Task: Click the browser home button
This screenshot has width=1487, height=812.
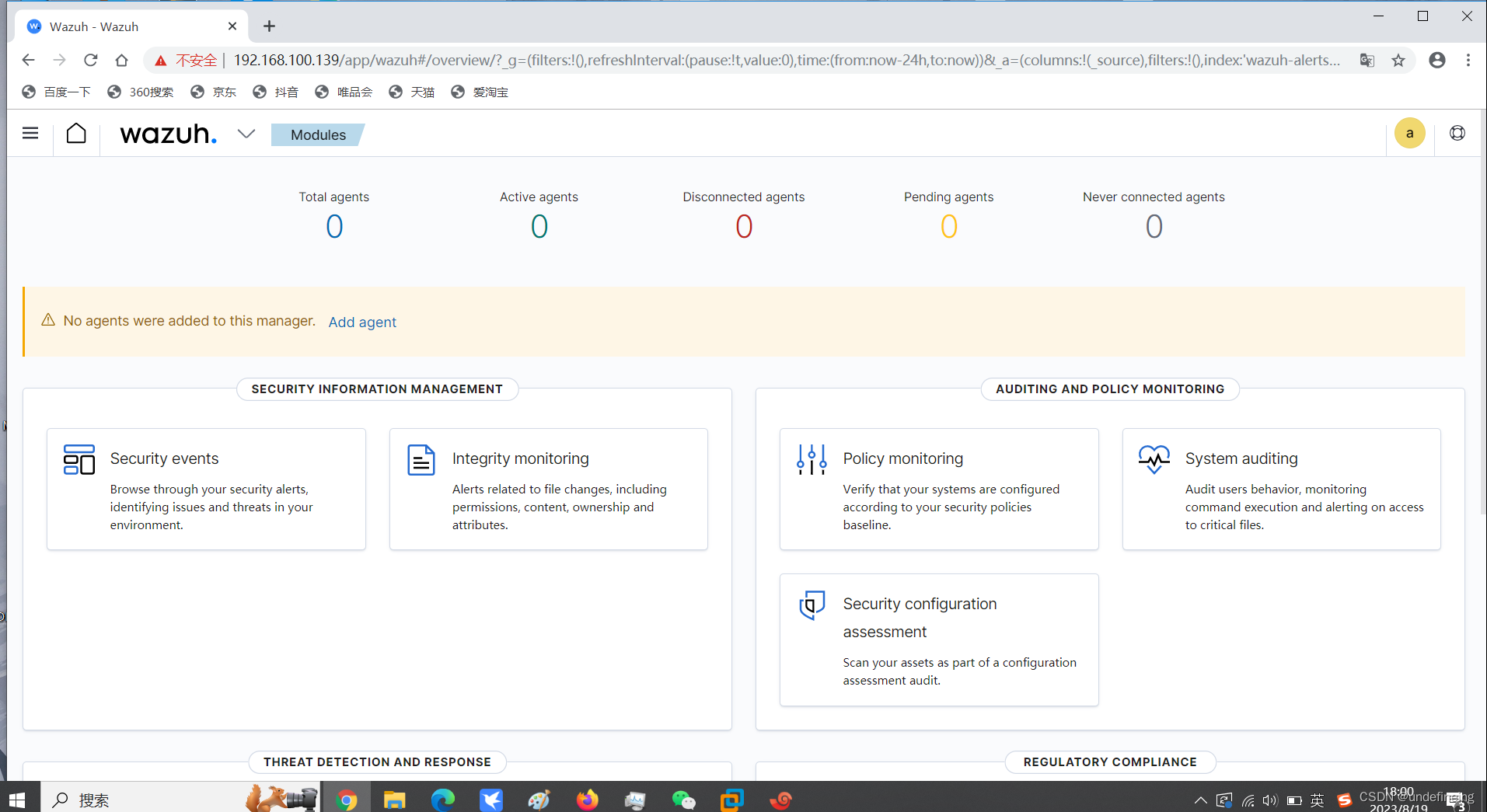Action: 121,60
